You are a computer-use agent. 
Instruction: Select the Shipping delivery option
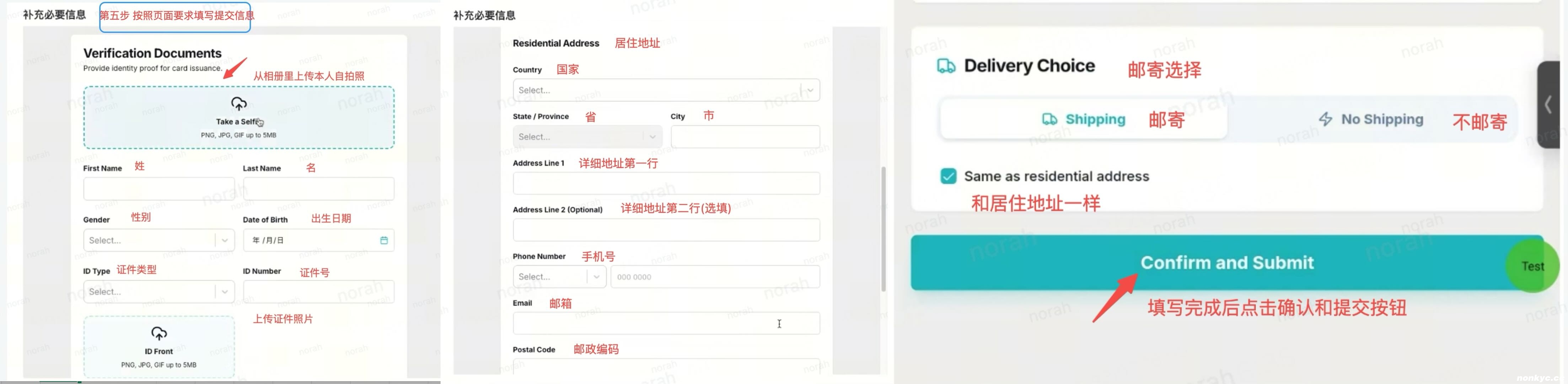coord(1084,119)
